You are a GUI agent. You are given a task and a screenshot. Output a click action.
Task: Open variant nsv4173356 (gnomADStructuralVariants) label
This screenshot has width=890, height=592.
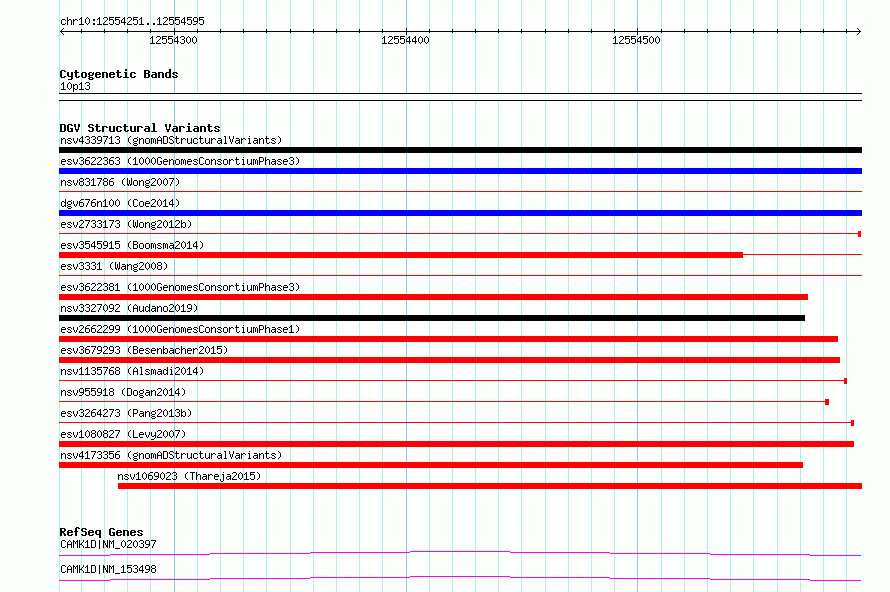(x=171, y=455)
